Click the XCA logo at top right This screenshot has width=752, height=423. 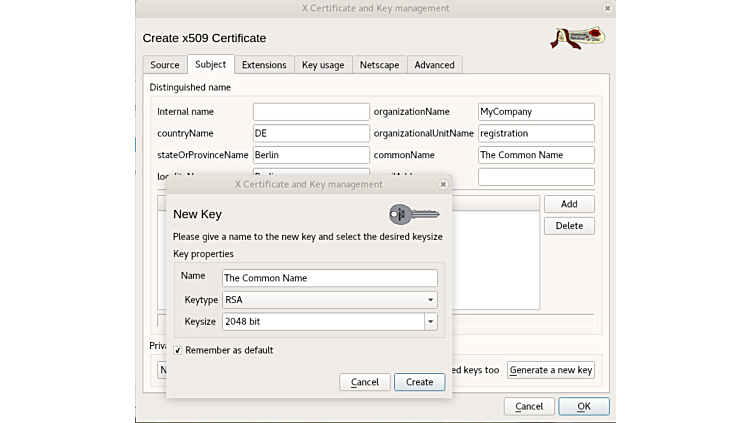tap(577, 37)
